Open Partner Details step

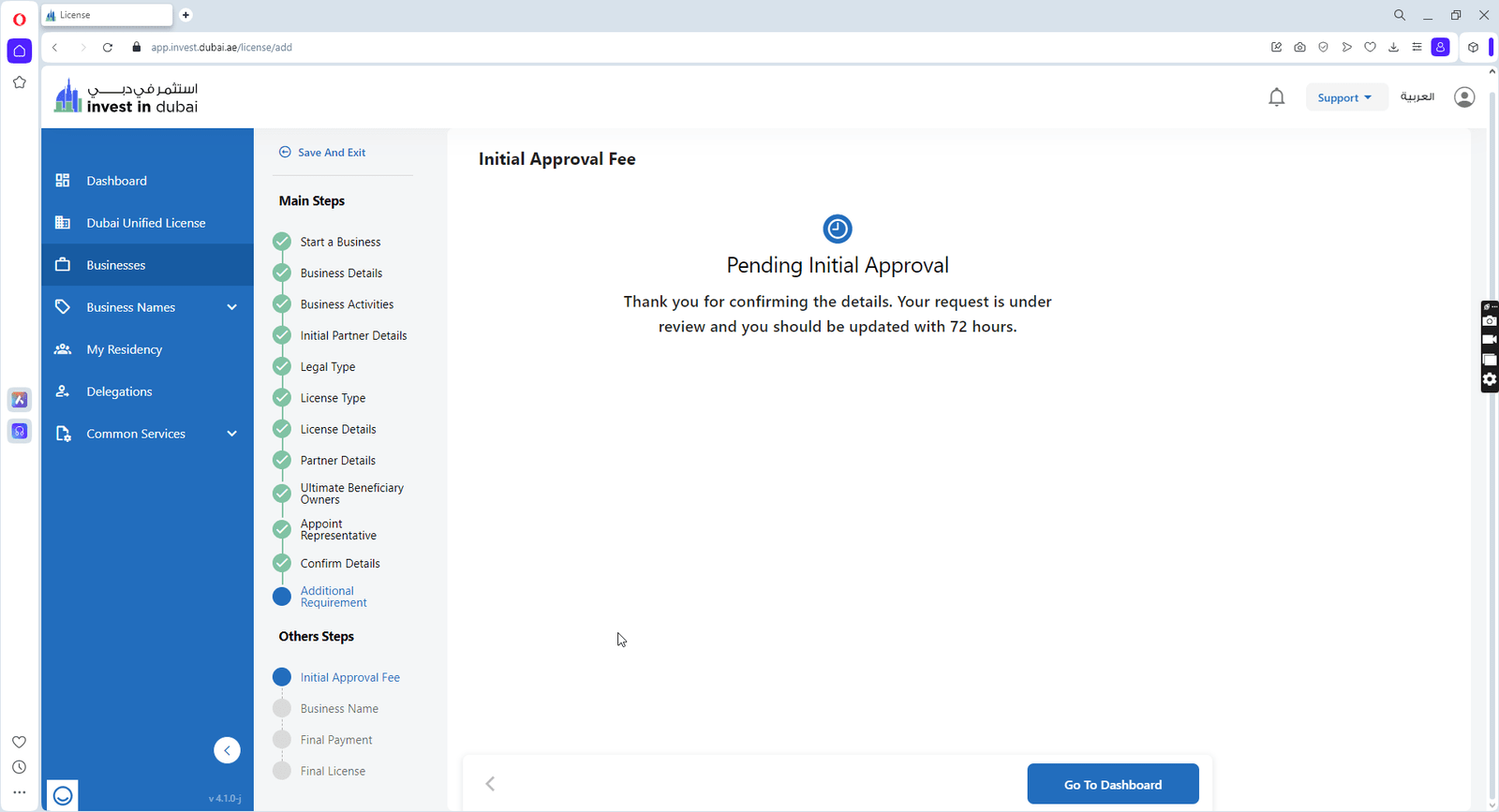[x=338, y=461]
